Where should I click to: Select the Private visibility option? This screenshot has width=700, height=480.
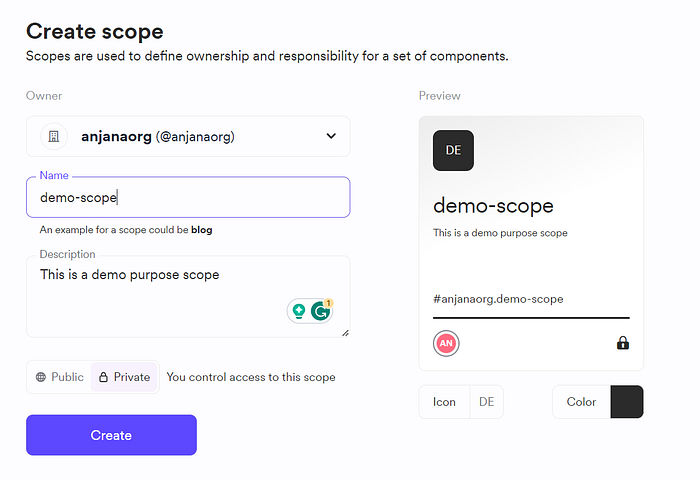pyautogui.click(x=124, y=377)
